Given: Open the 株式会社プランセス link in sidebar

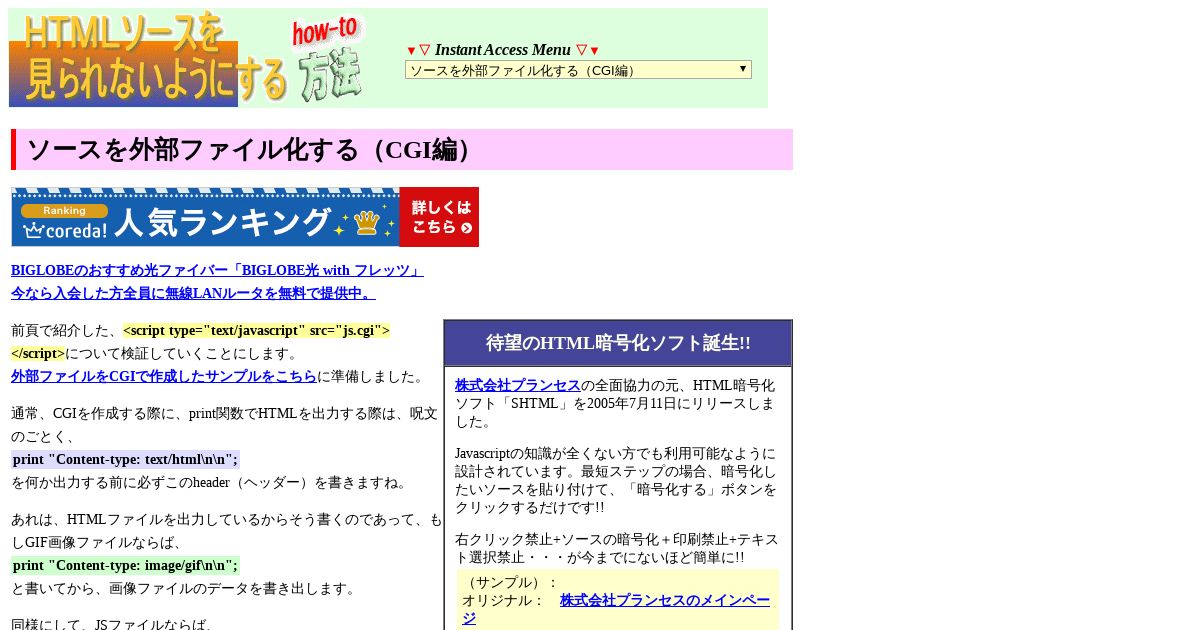Looking at the screenshot, I should (x=518, y=385).
